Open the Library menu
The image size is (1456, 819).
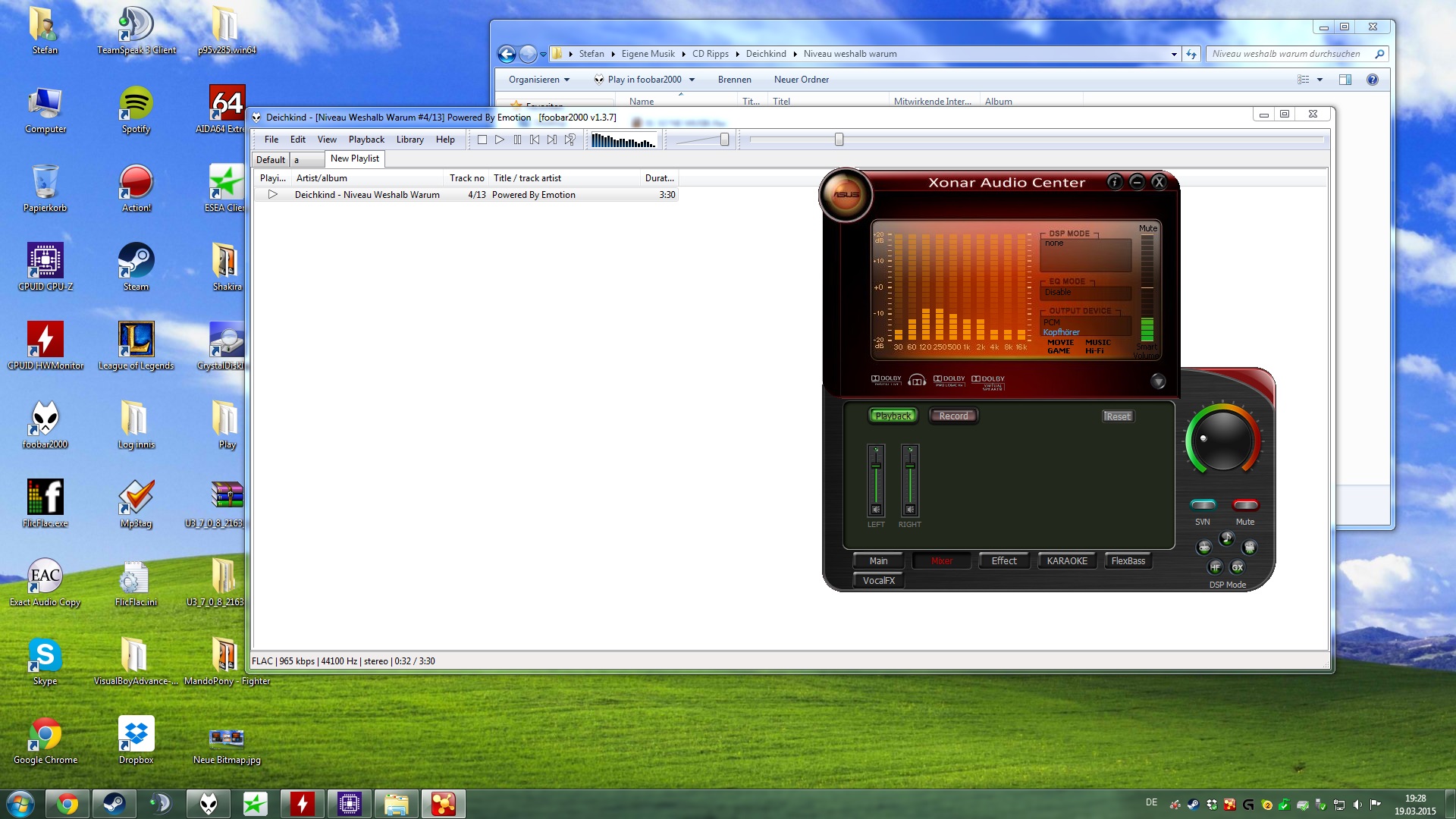tap(409, 140)
